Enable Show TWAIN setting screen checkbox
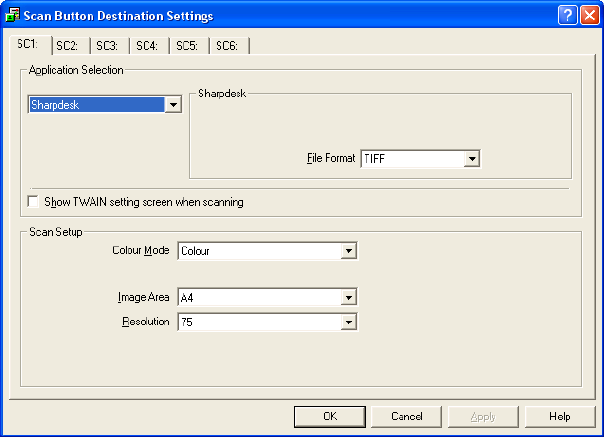Image resolution: width=604 pixels, height=437 pixels. 35,202
